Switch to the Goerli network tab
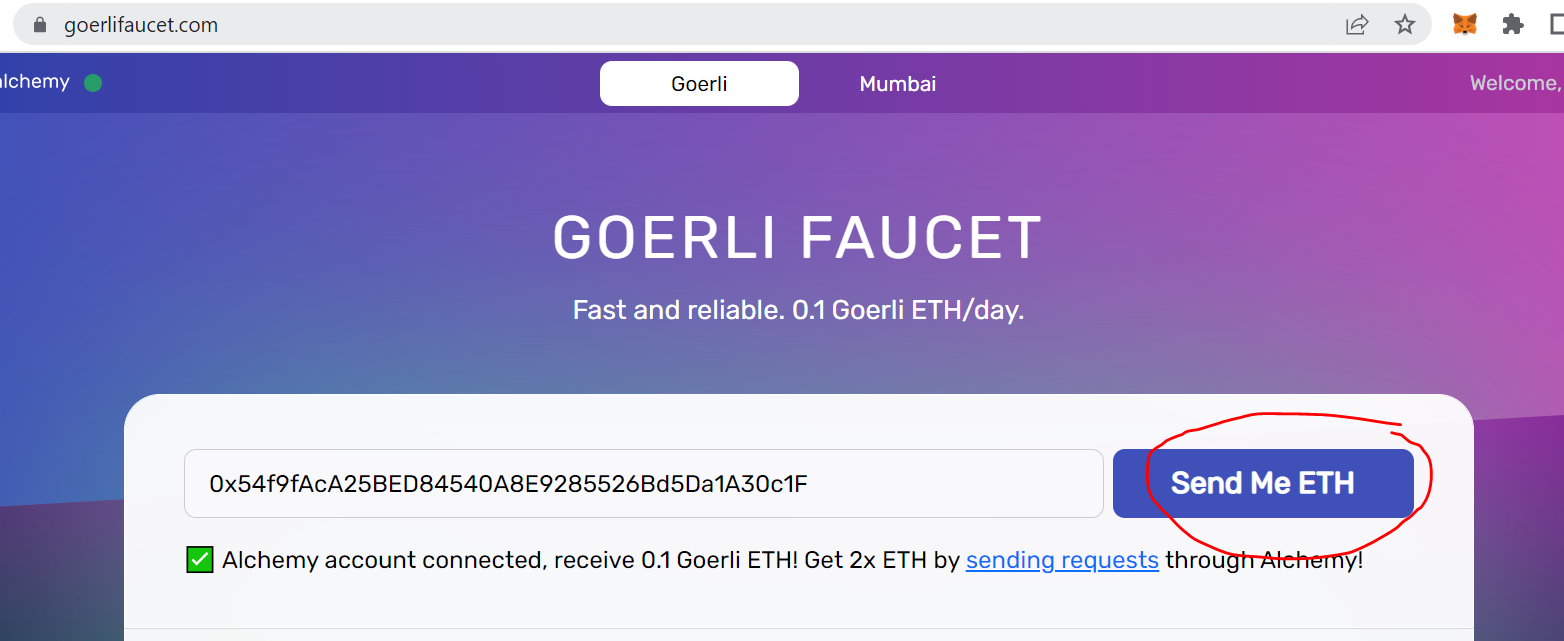1564x641 pixels. point(699,84)
